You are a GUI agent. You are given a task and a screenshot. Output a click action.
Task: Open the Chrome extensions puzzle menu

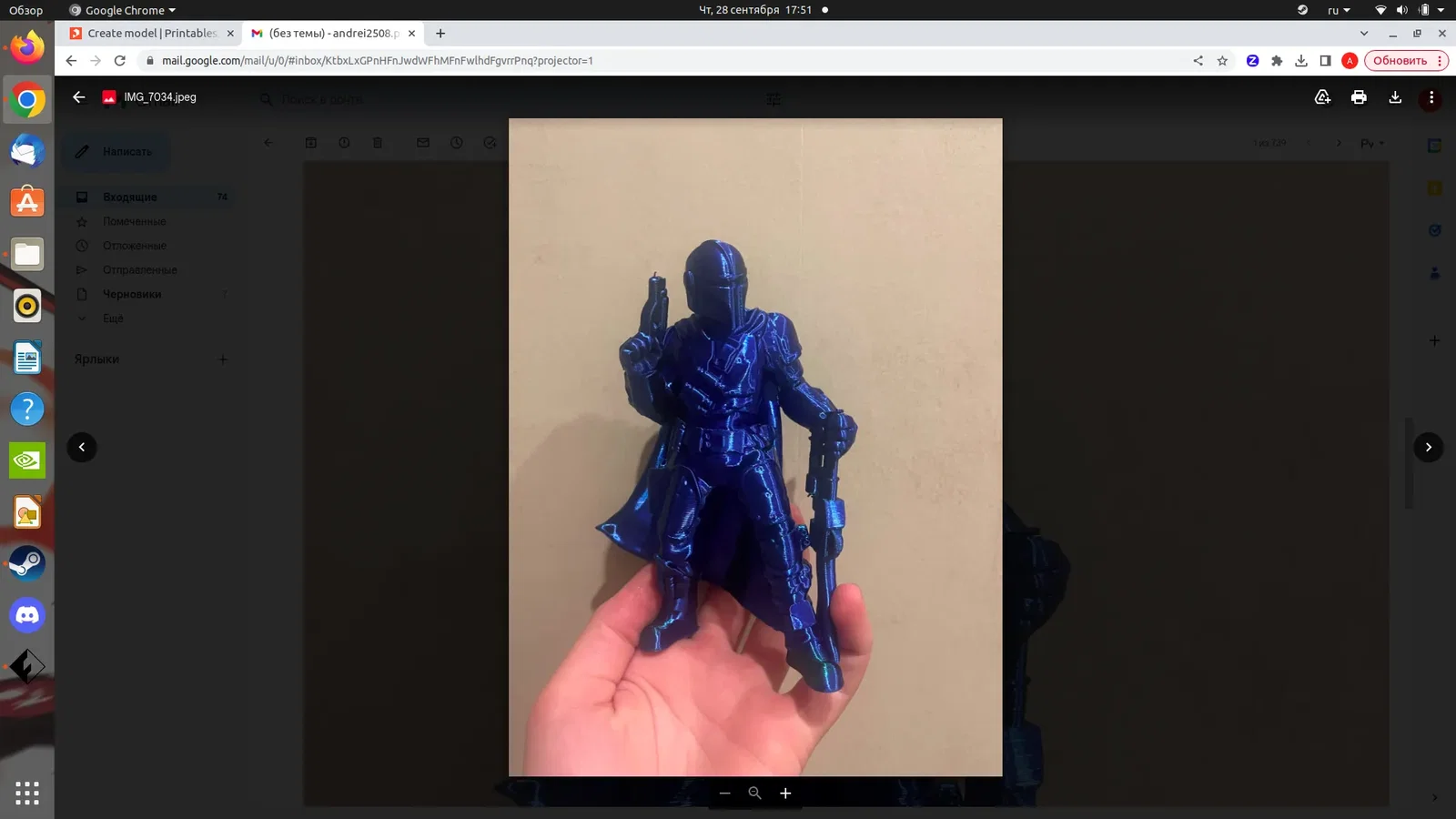point(1277,61)
